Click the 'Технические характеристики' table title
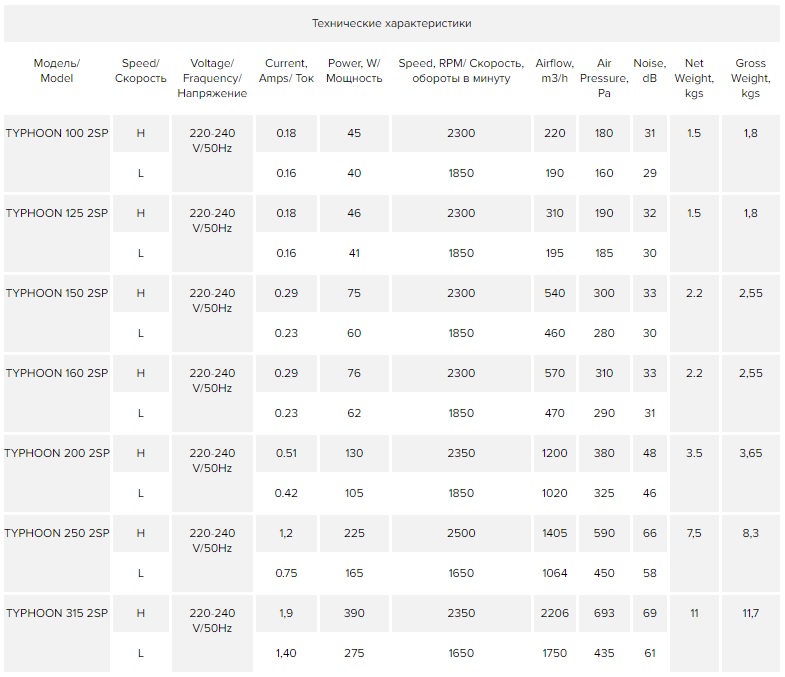 click(x=392, y=21)
